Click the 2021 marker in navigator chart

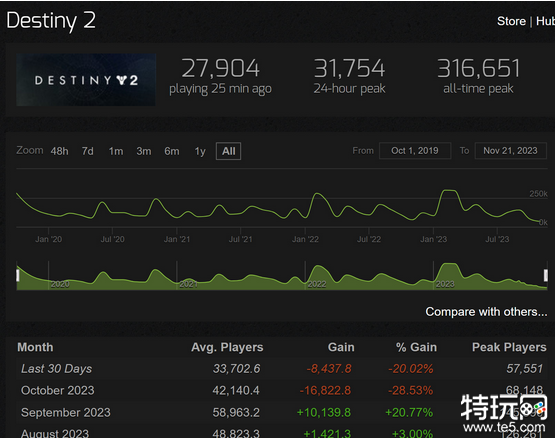click(x=188, y=284)
